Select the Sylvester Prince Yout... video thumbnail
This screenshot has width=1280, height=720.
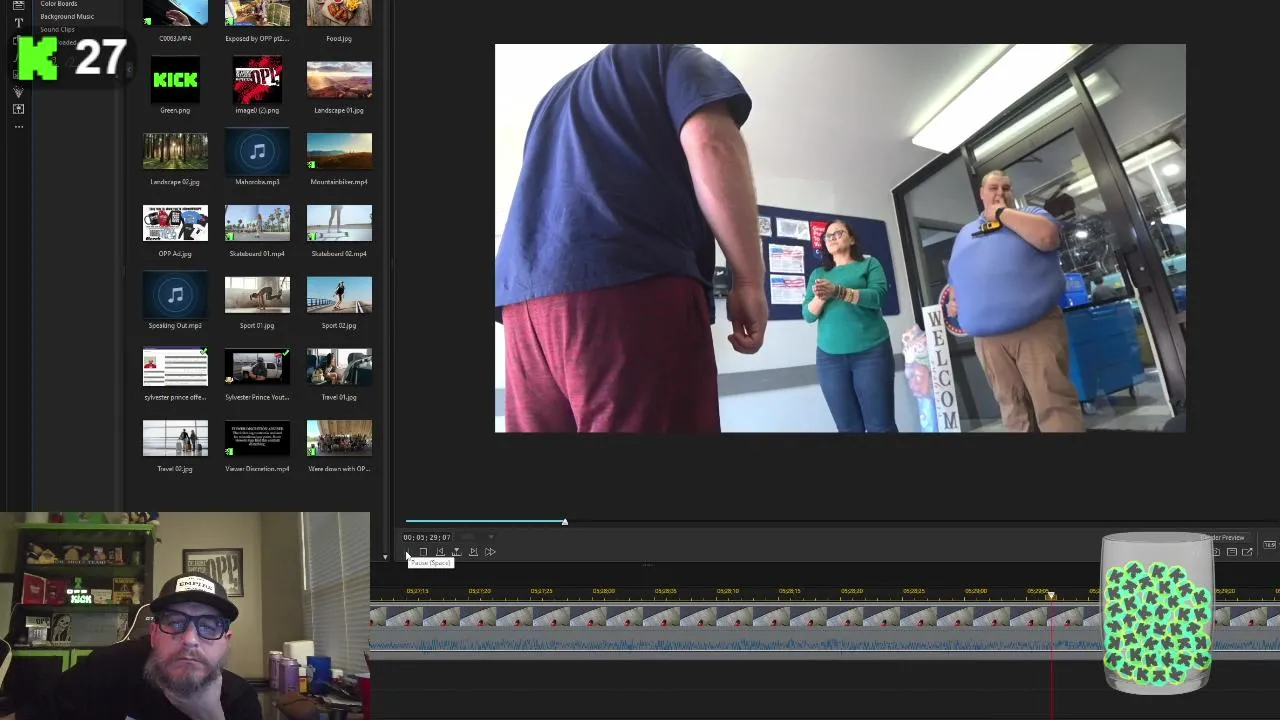click(x=257, y=367)
